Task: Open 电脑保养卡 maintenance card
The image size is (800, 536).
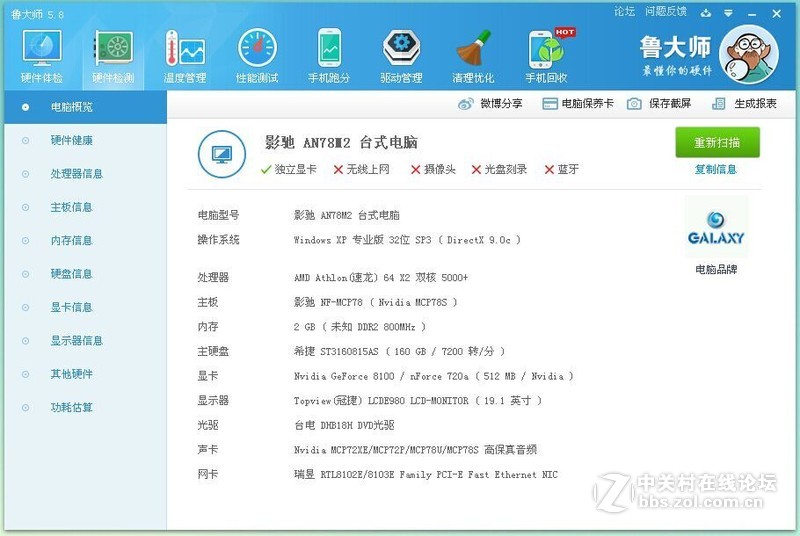Action: (x=578, y=104)
